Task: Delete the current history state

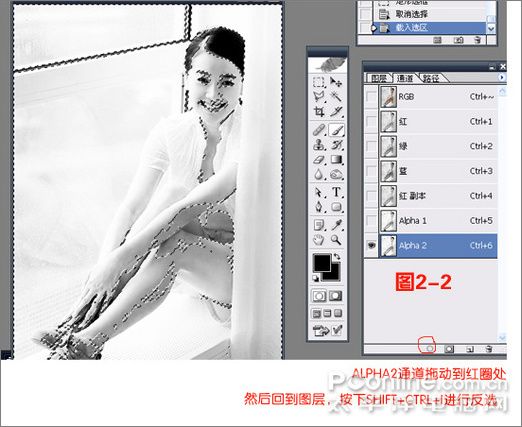Action: tap(477, 40)
